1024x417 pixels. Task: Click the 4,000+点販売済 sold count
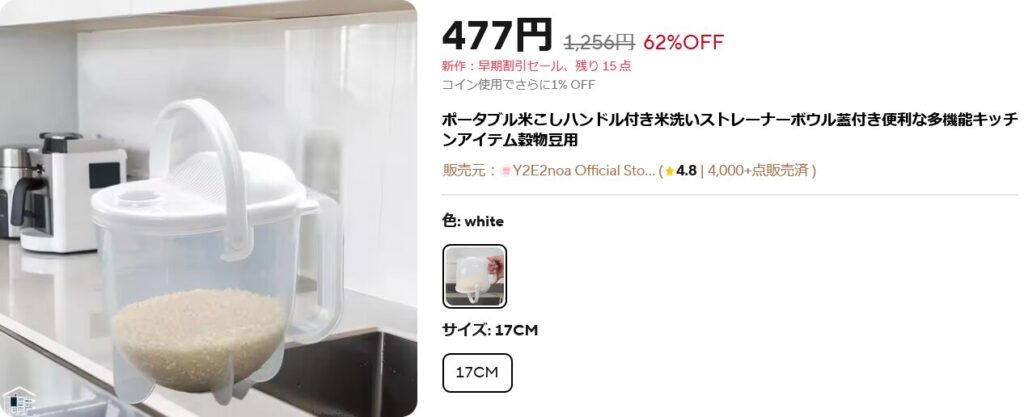point(758,171)
